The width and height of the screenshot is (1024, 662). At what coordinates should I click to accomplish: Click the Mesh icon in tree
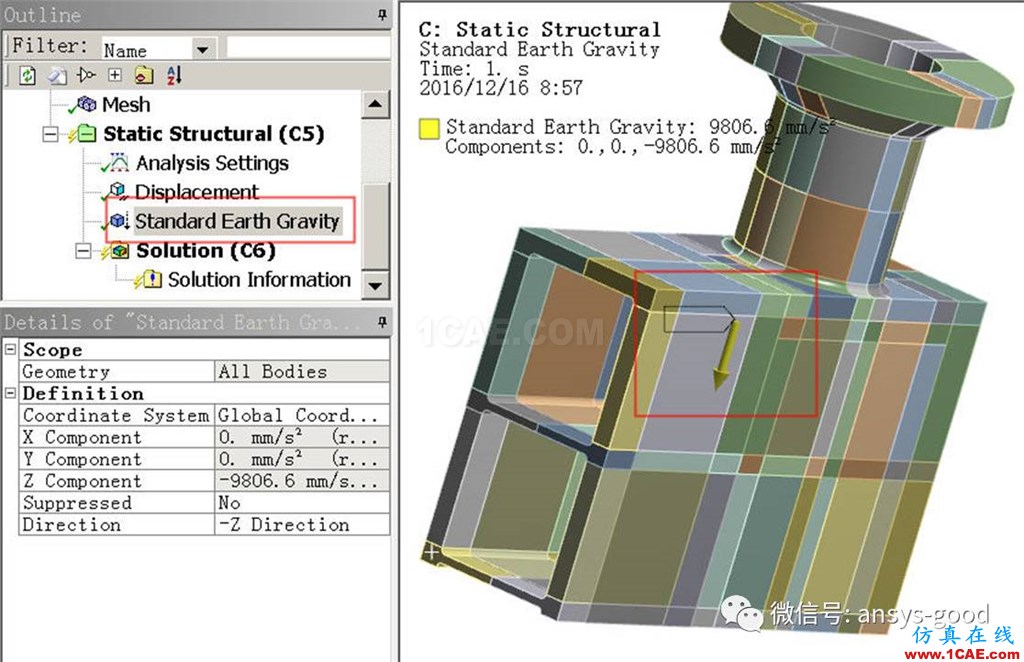coord(86,104)
